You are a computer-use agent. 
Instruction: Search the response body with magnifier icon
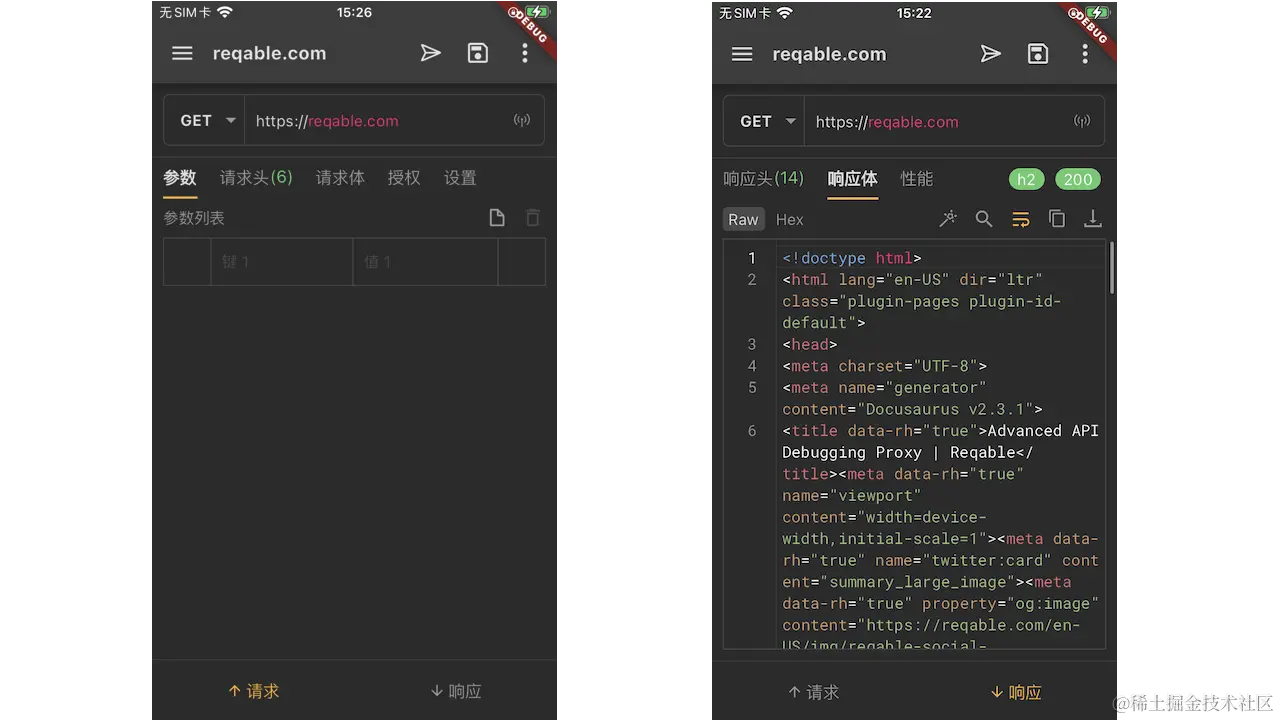[984, 219]
